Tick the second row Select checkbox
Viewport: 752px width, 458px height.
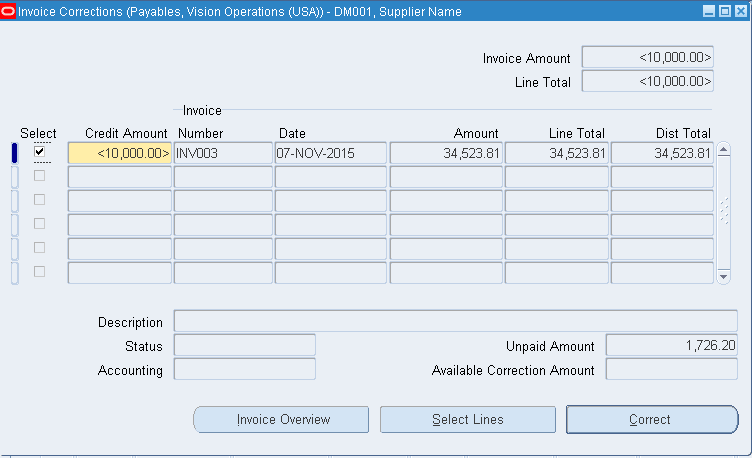[x=40, y=176]
